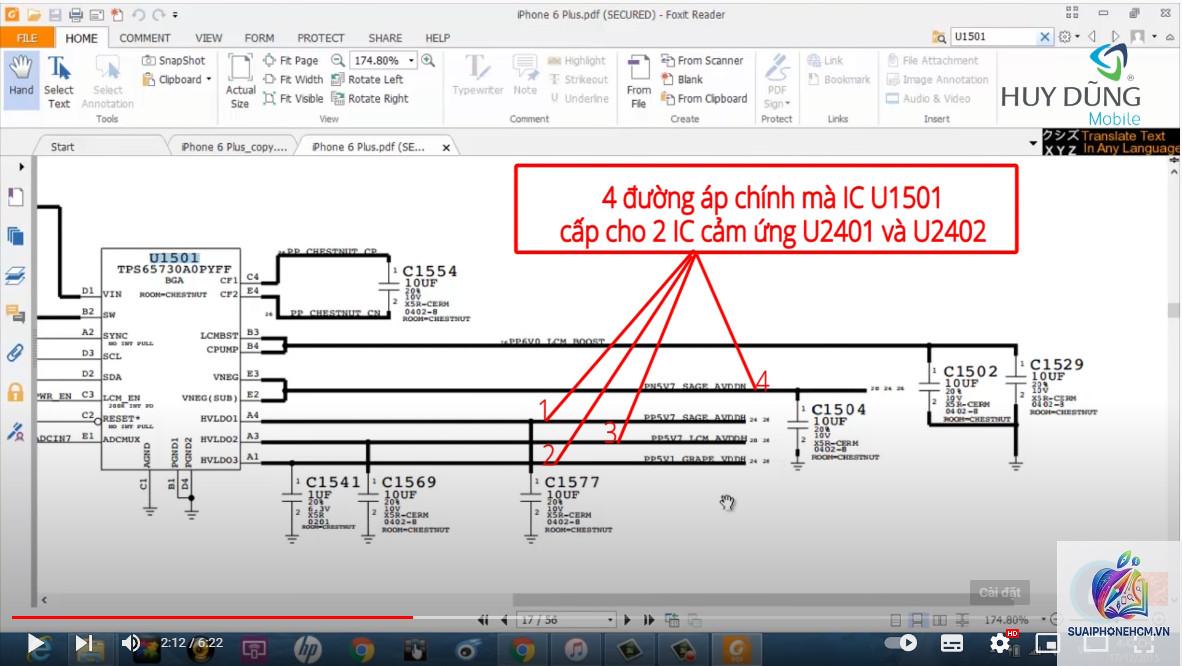Go to the next page arrow
This screenshot has width=1182, height=666.
click(x=627, y=620)
